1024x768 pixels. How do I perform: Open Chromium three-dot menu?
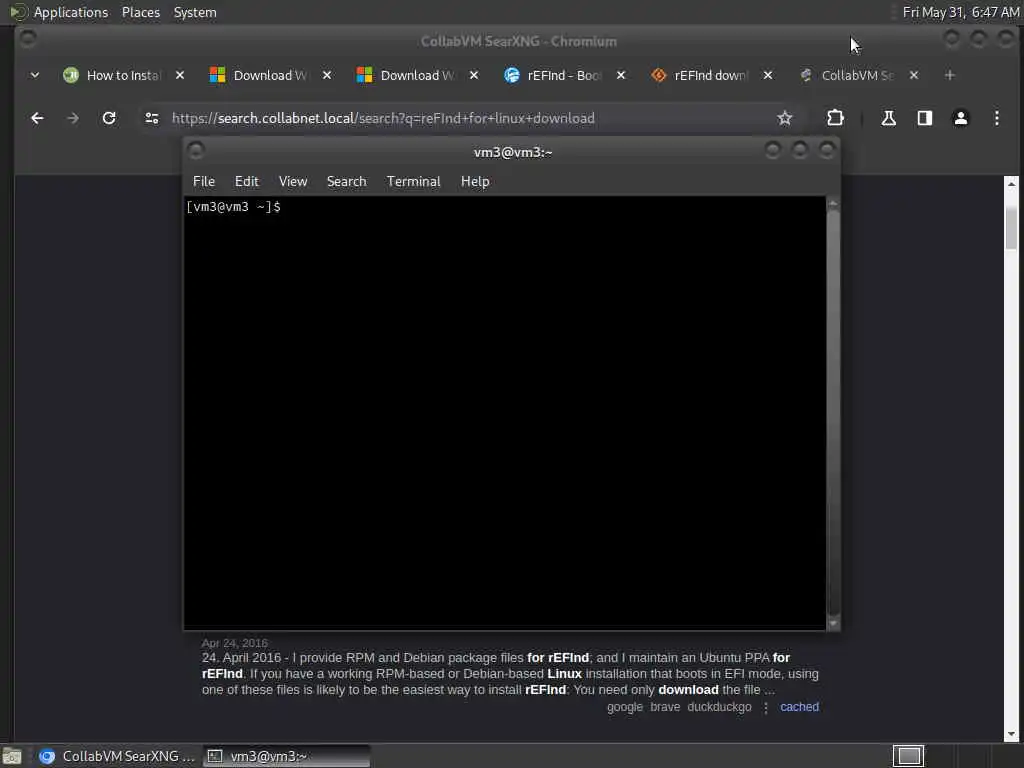pyautogui.click(x=997, y=118)
